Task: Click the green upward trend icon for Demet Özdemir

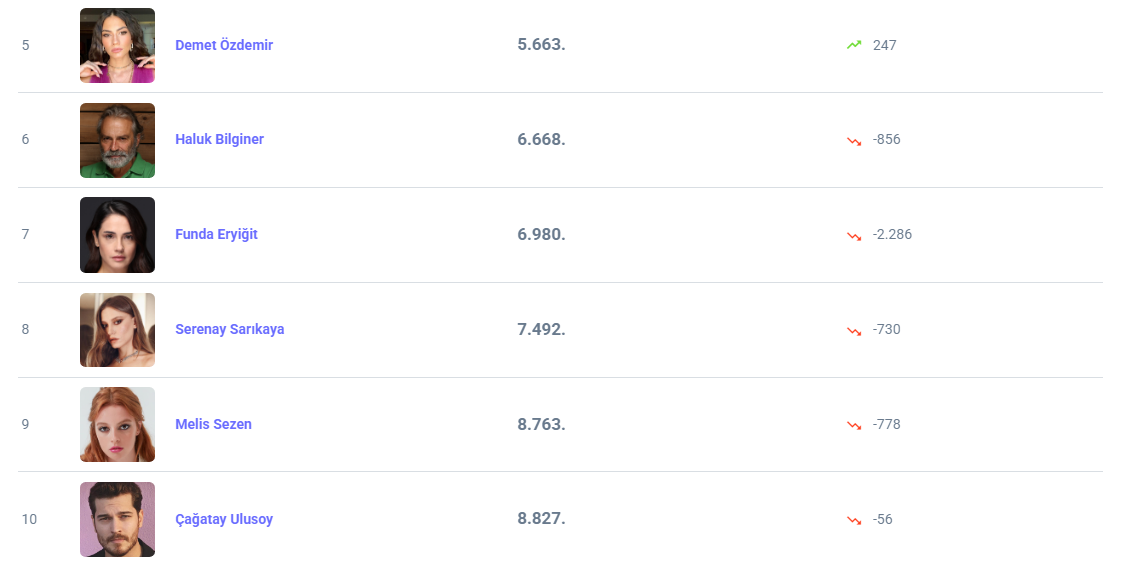Action: point(853,45)
